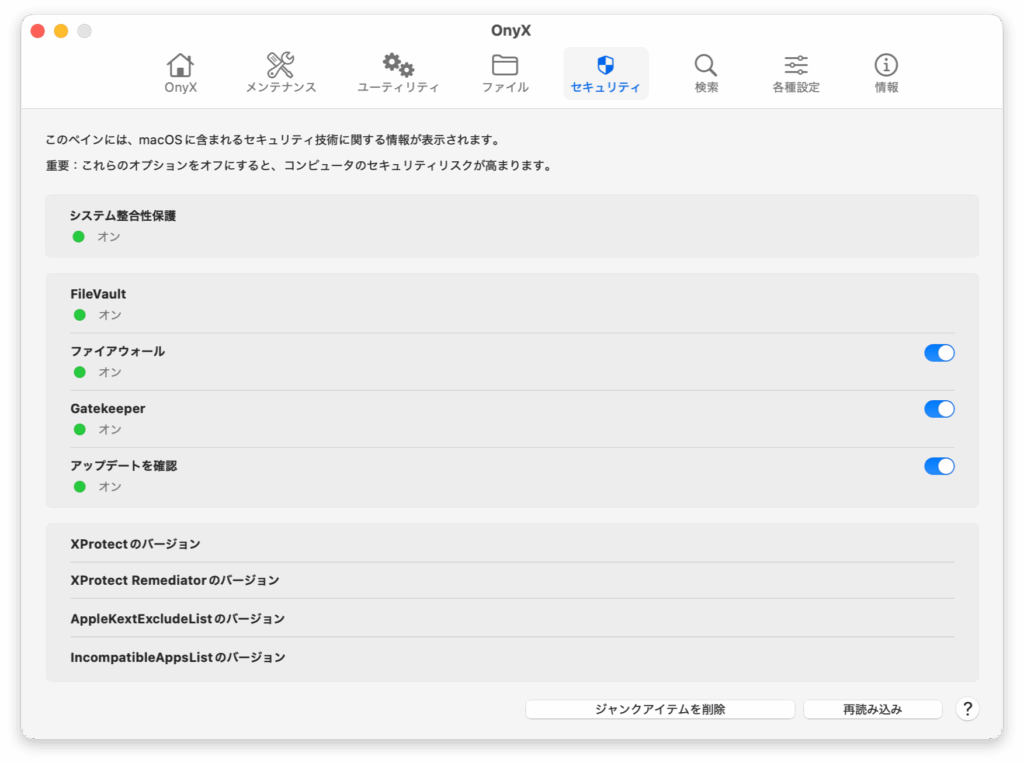Select the メンテナンス wrench and screwdriver icon

[x=281, y=66]
